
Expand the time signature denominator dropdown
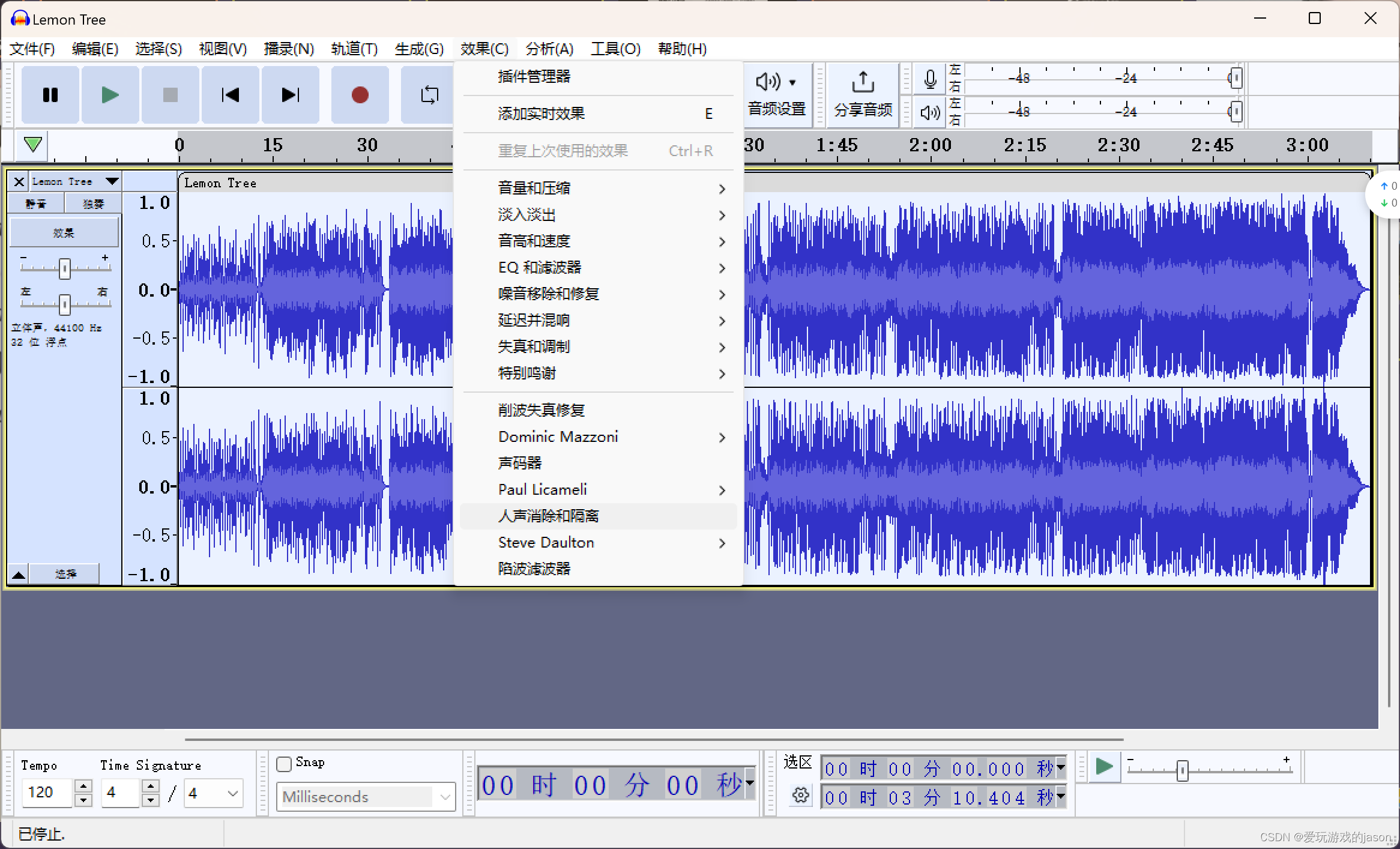pyautogui.click(x=233, y=793)
